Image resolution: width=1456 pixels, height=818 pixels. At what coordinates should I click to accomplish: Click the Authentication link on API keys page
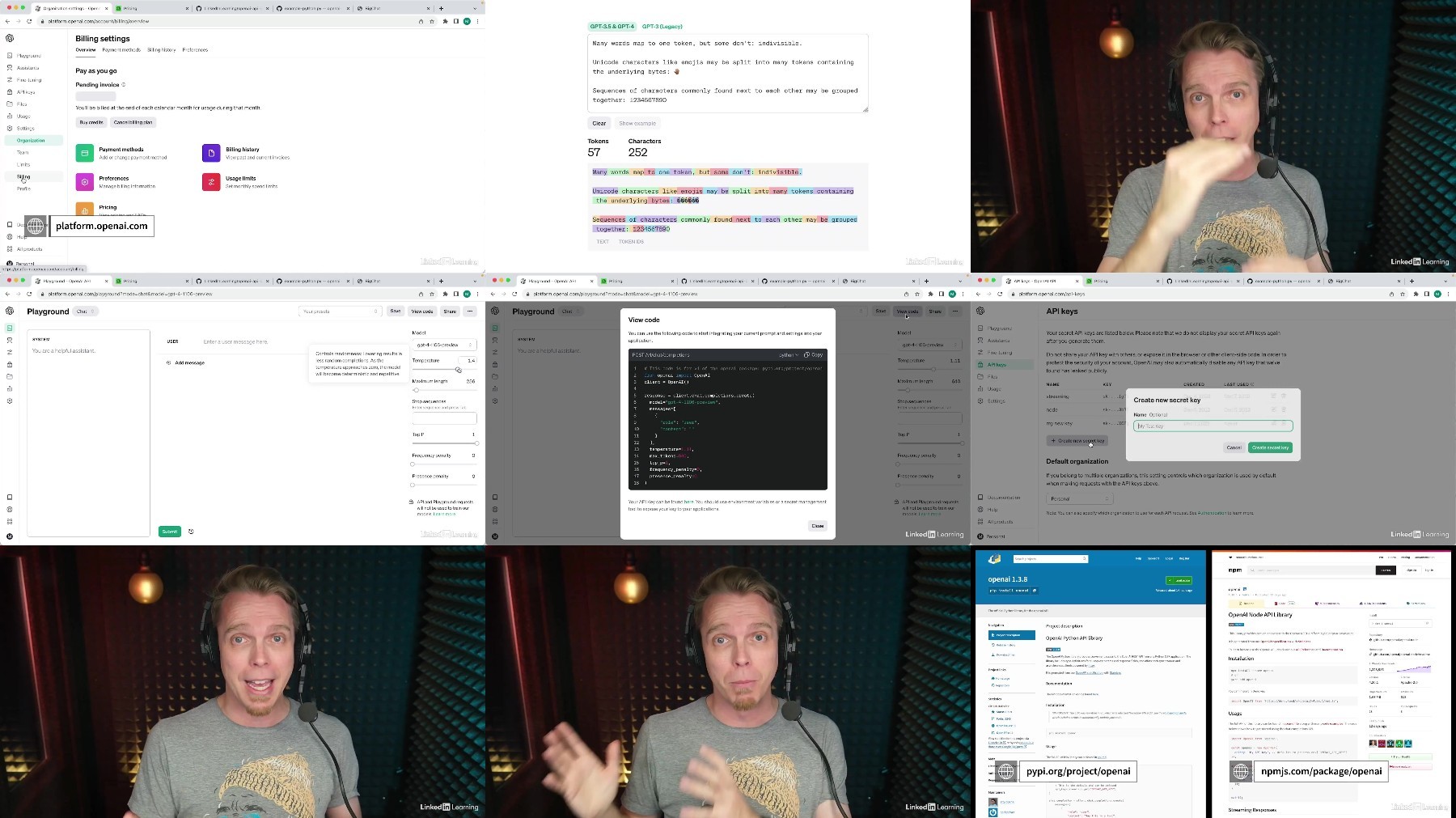tap(1213, 513)
